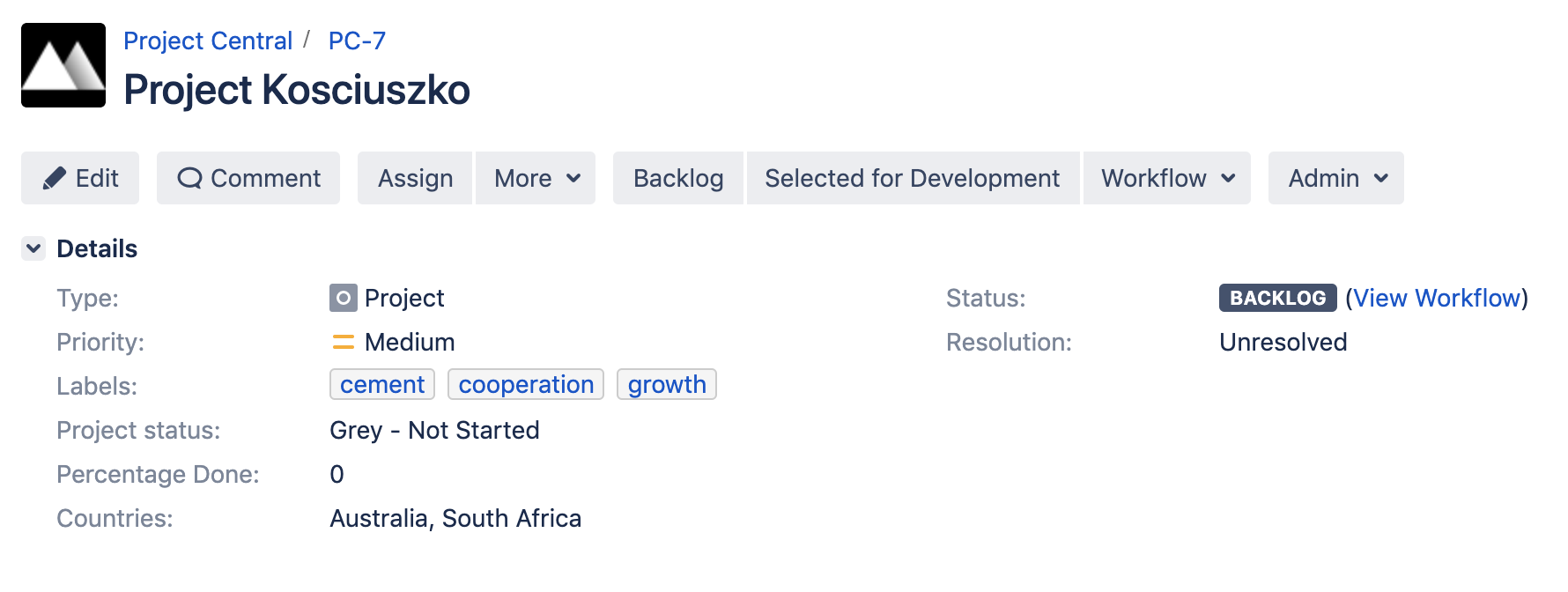Select the cement label tag
This screenshot has width=1568, height=592.
pos(381,384)
